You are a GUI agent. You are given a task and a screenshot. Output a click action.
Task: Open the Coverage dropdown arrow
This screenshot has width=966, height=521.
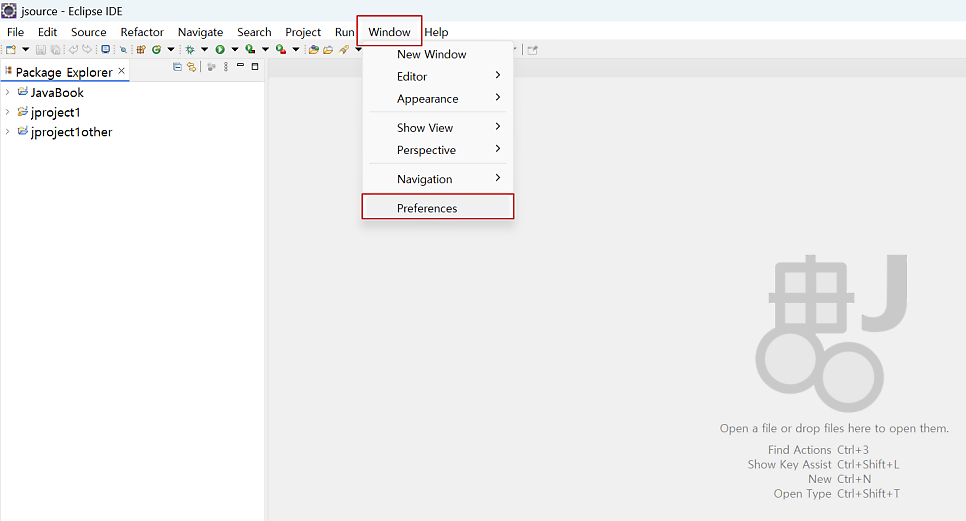266,49
